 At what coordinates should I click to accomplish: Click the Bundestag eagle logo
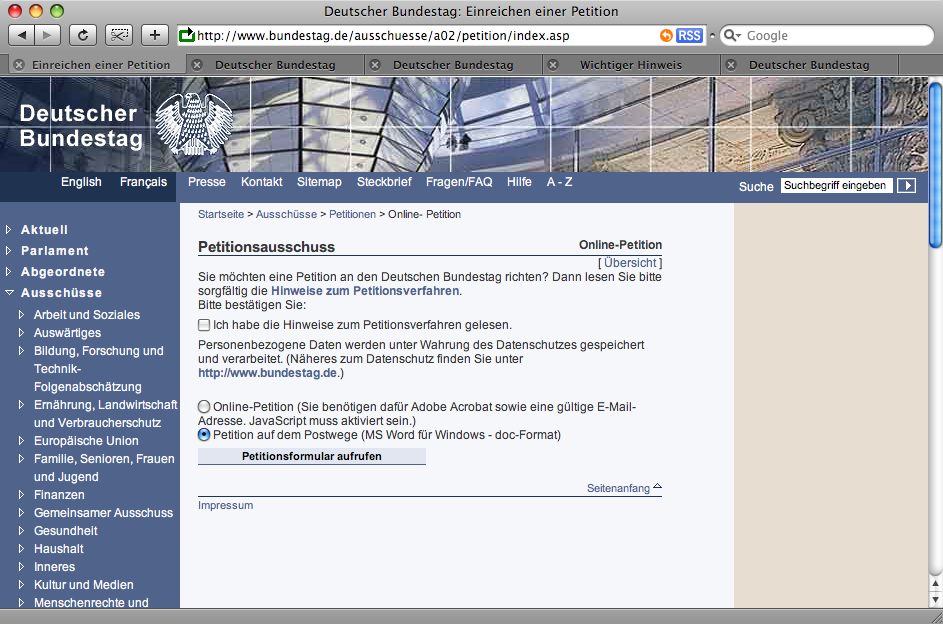click(193, 124)
